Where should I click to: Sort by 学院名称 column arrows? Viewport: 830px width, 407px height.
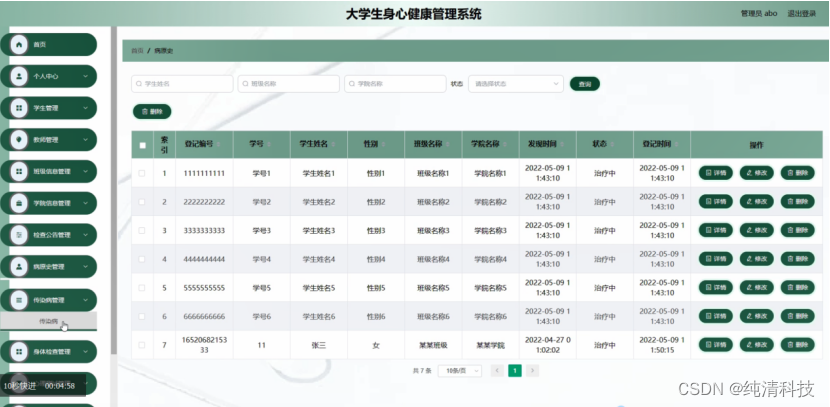[x=503, y=144]
